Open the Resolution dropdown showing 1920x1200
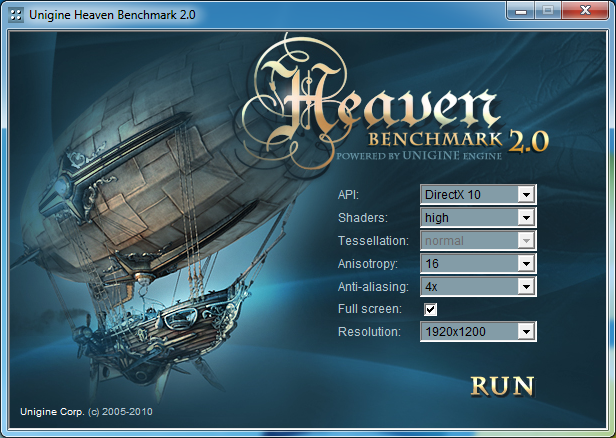 [x=478, y=332]
